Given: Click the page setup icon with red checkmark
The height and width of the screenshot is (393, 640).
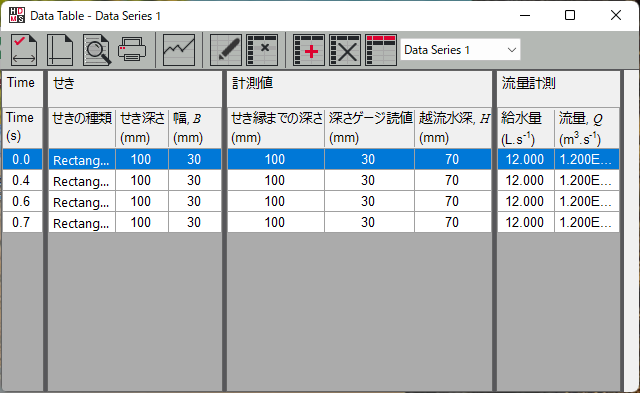Looking at the screenshot, I should [24, 50].
